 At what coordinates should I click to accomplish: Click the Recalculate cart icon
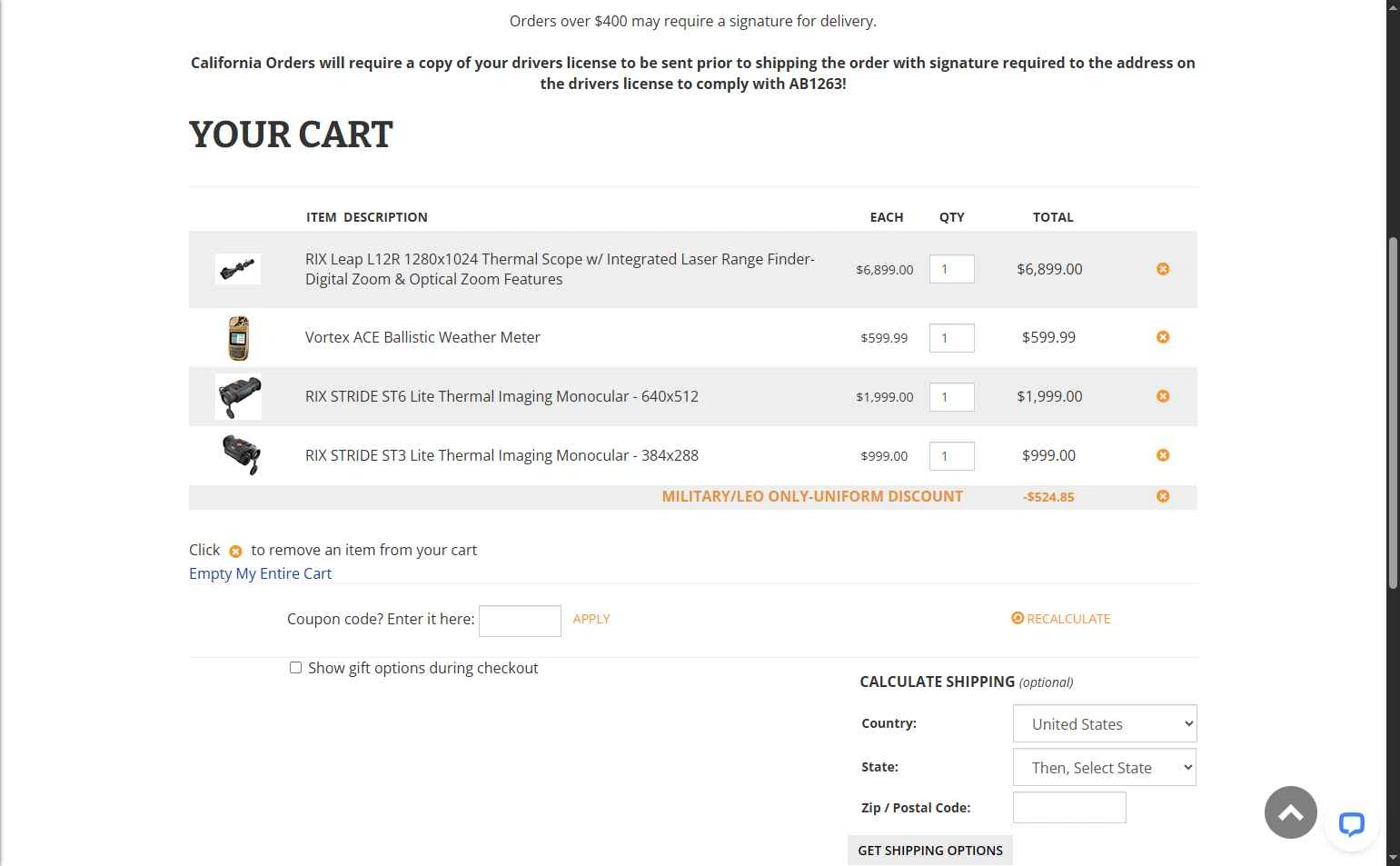[x=1018, y=618]
